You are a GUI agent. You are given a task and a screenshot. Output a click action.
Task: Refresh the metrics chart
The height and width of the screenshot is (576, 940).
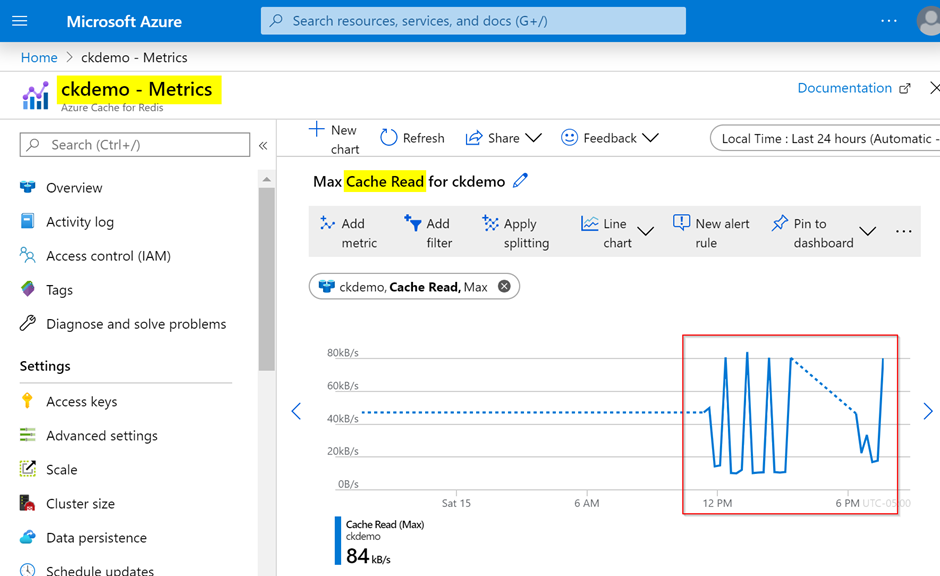[x=412, y=138]
